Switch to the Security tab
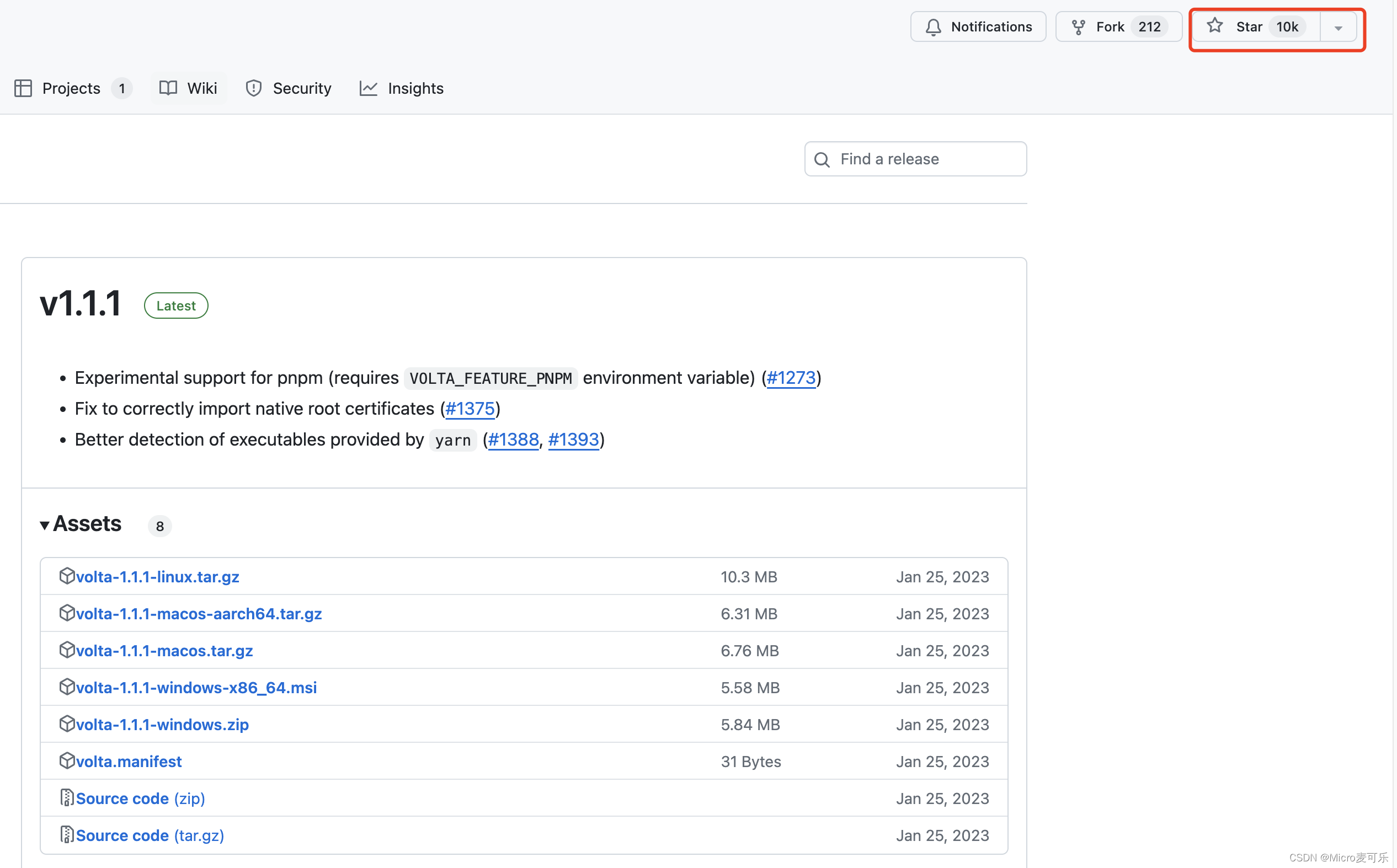1397x868 pixels. [x=288, y=88]
